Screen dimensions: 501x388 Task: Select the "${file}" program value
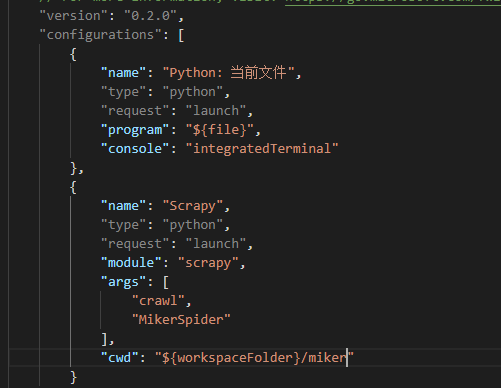(x=220, y=130)
